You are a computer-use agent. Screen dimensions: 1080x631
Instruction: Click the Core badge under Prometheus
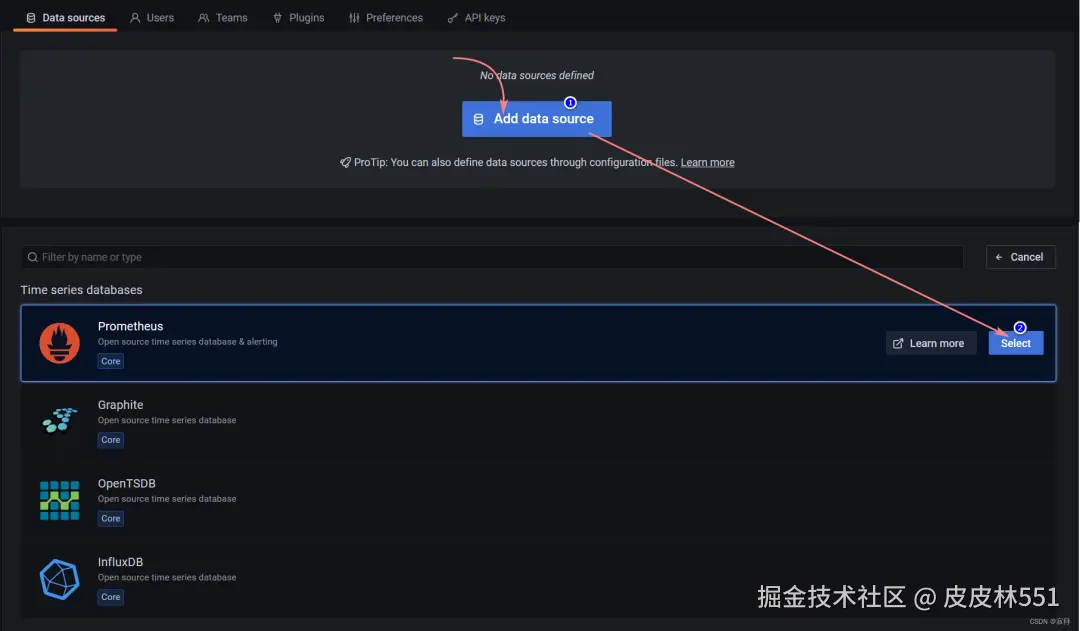[x=111, y=361]
